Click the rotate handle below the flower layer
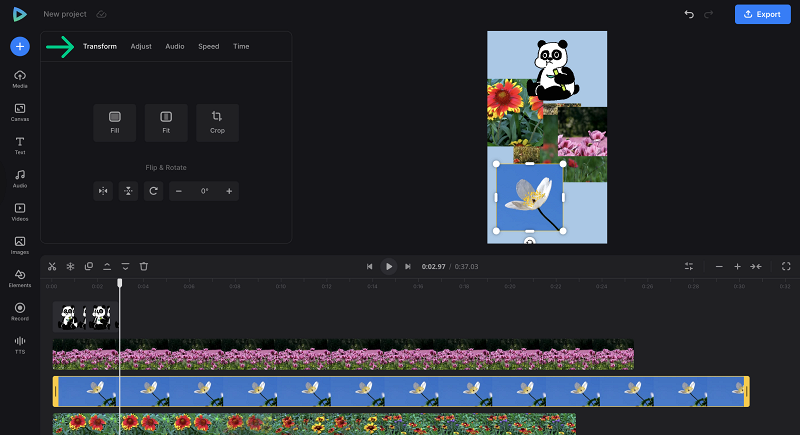The height and width of the screenshot is (435, 800). (530, 241)
